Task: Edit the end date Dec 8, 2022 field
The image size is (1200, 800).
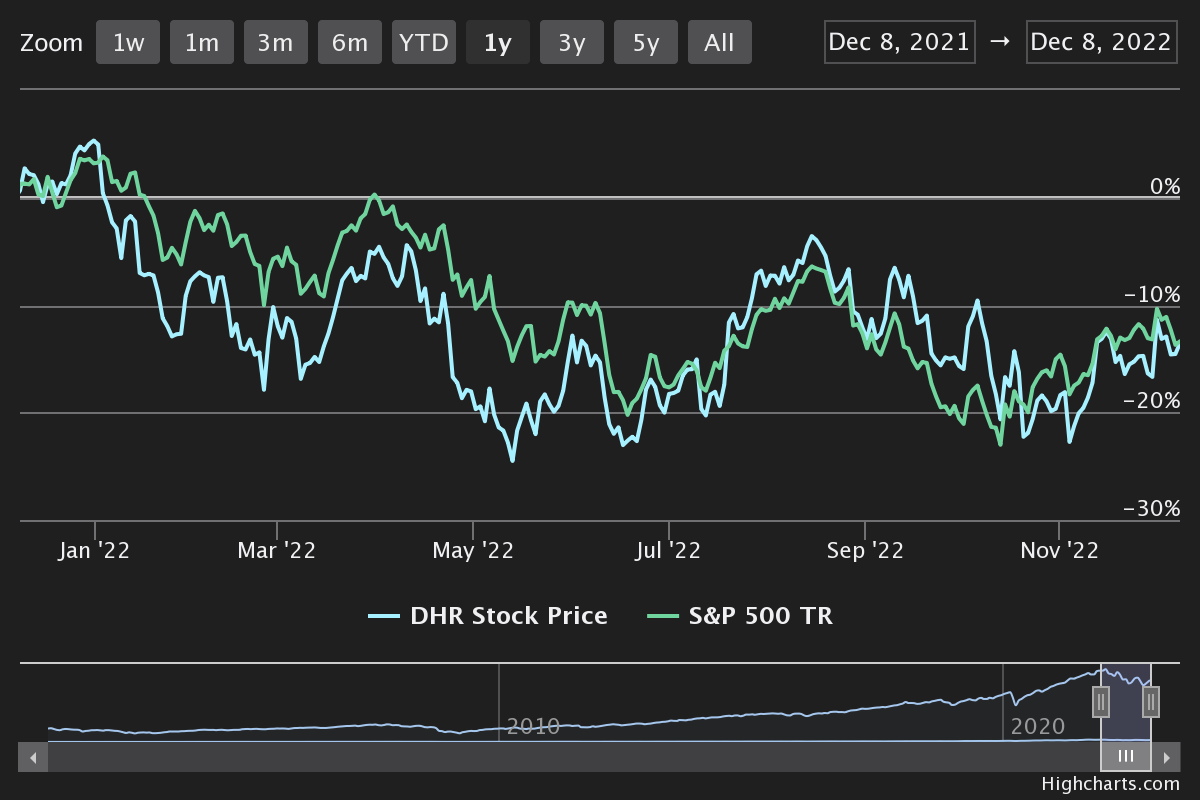Action: click(x=1100, y=42)
